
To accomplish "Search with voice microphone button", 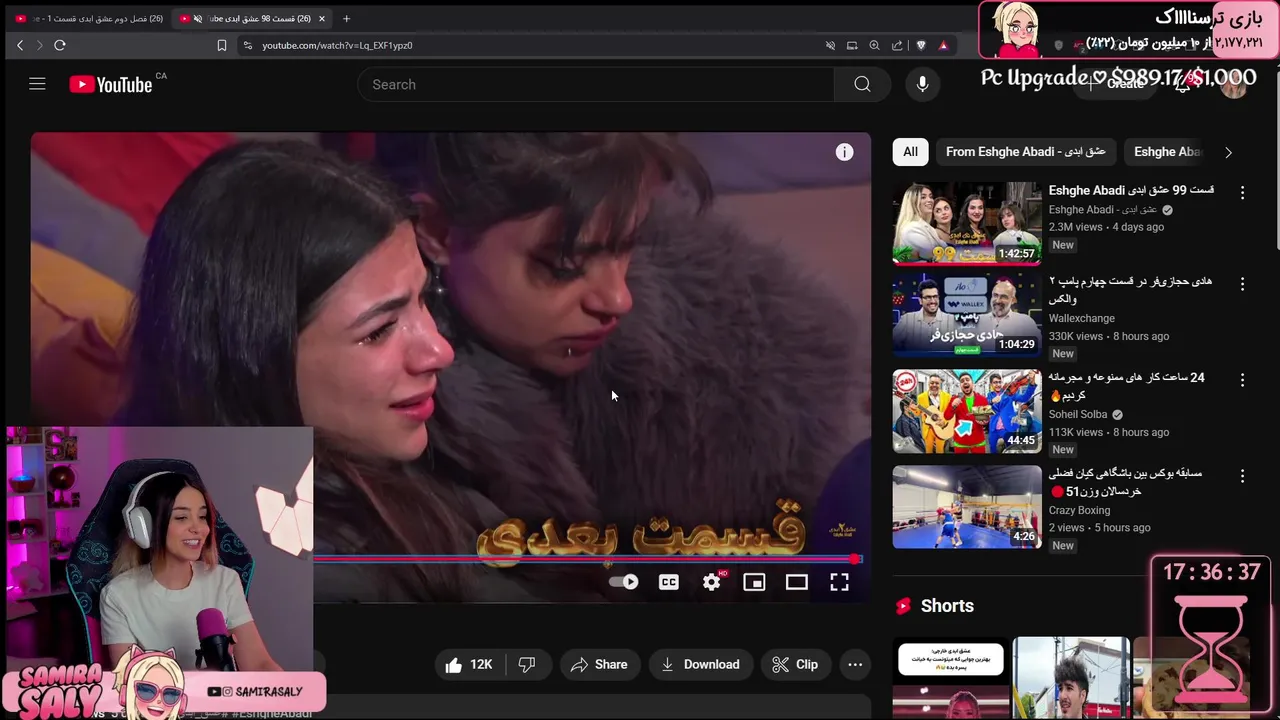I will 922,84.
